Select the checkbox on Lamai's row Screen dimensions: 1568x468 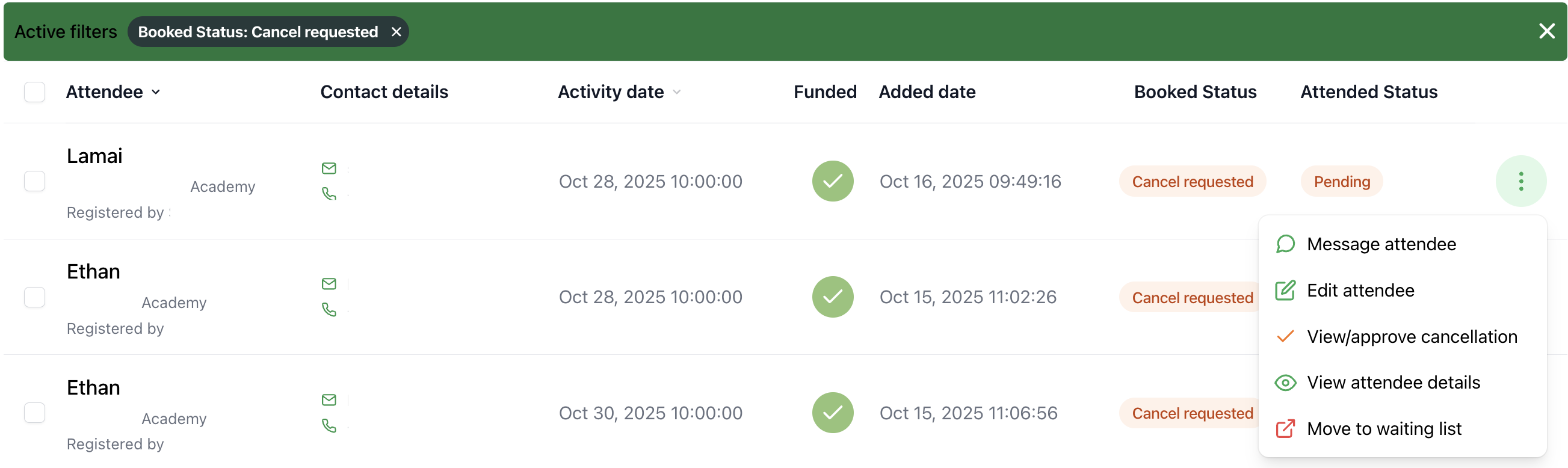pyautogui.click(x=35, y=180)
